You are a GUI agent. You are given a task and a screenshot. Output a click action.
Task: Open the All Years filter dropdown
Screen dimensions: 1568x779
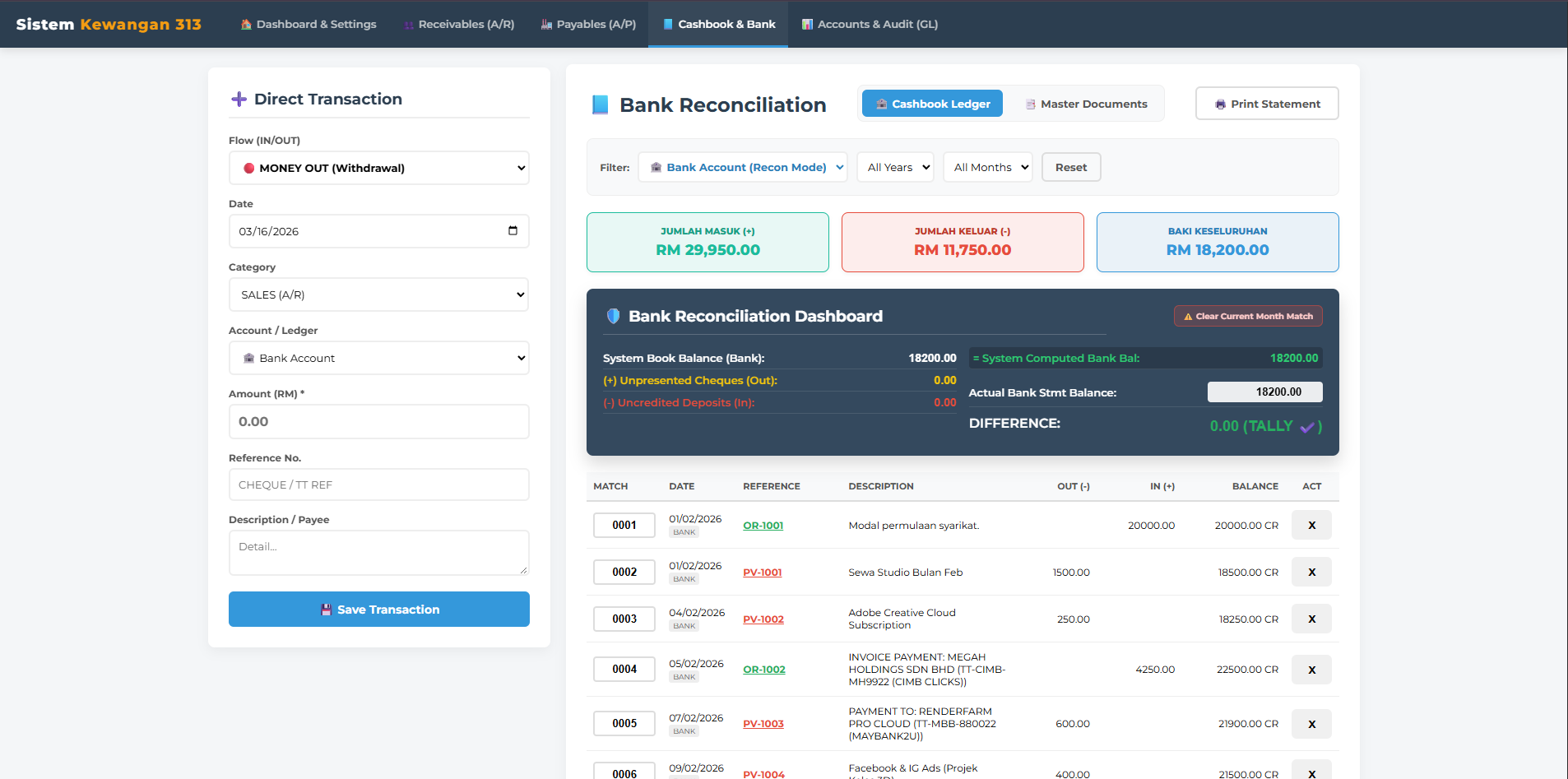point(895,167)
